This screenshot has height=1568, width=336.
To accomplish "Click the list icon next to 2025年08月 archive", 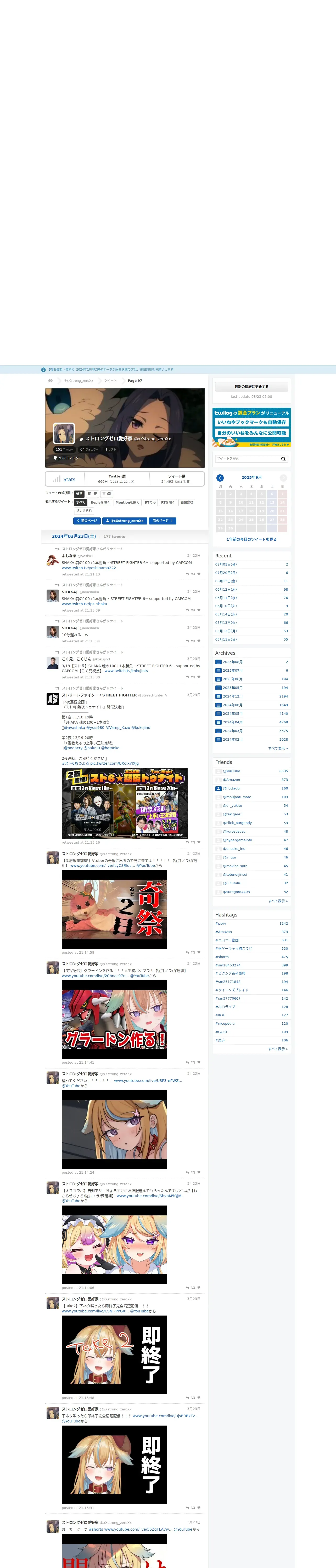I will coord(218,662).
